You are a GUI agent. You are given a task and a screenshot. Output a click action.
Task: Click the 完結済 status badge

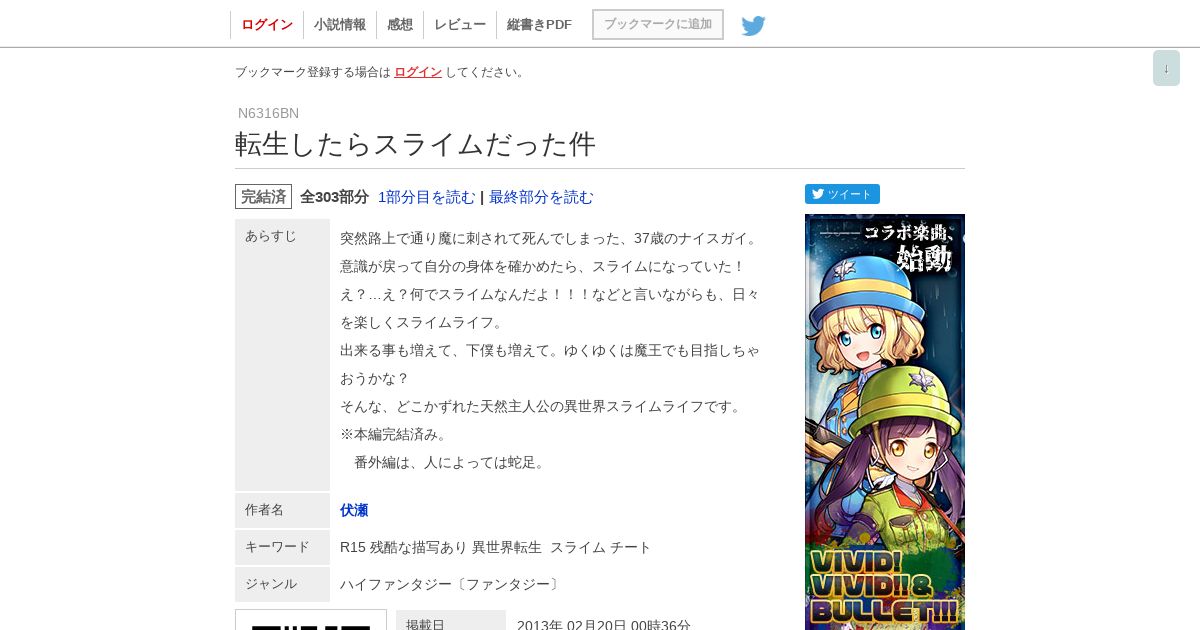(x=263, y=197)
